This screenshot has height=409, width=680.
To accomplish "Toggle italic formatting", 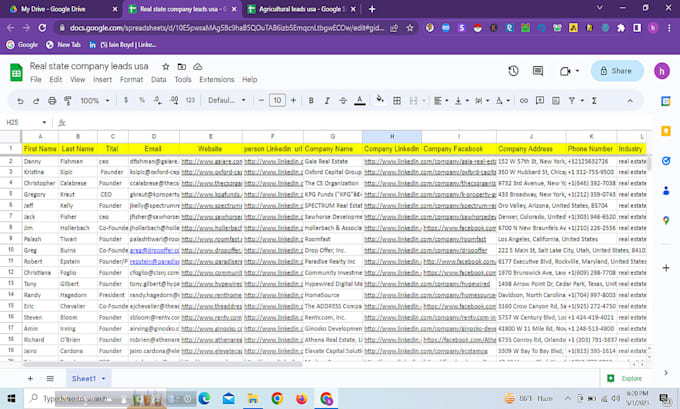I will (x=327, y=101).
